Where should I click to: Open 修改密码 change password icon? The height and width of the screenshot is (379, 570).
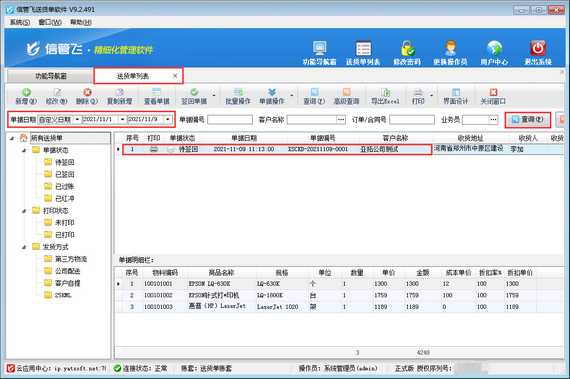[x=407, y=48]
